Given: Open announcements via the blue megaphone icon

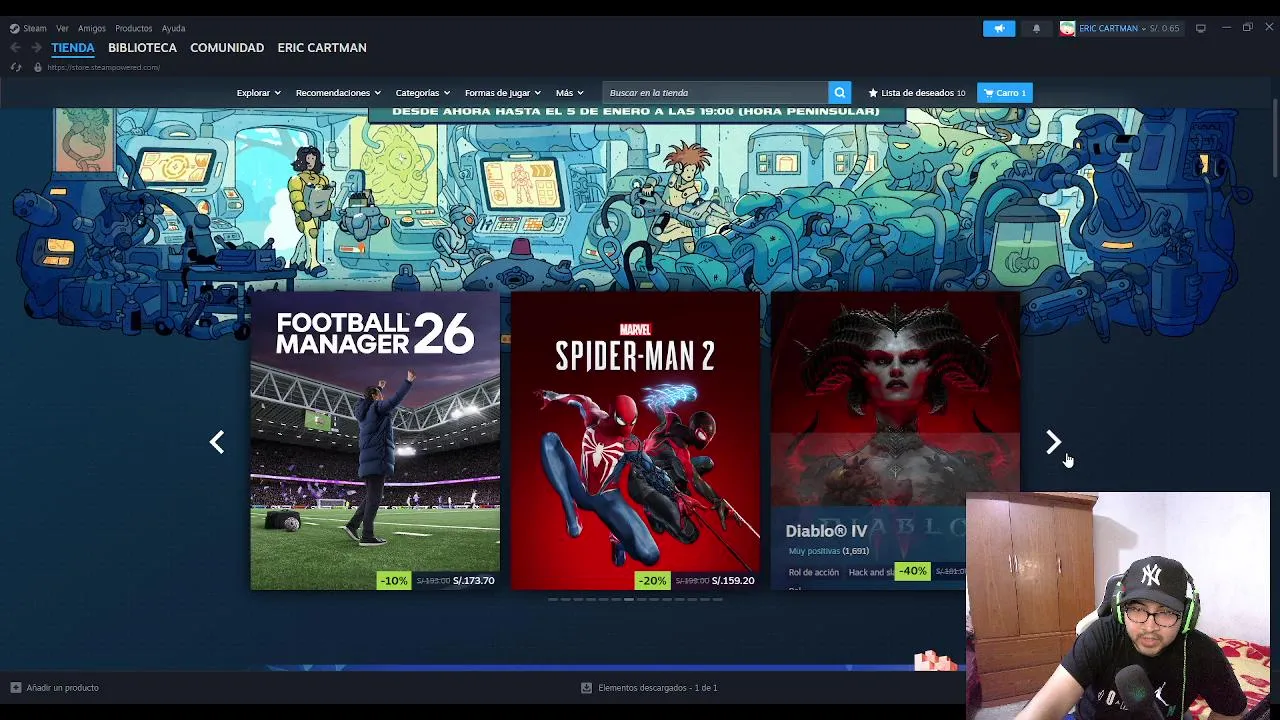Looking at the screenshot, I should (x=999, y=28).
